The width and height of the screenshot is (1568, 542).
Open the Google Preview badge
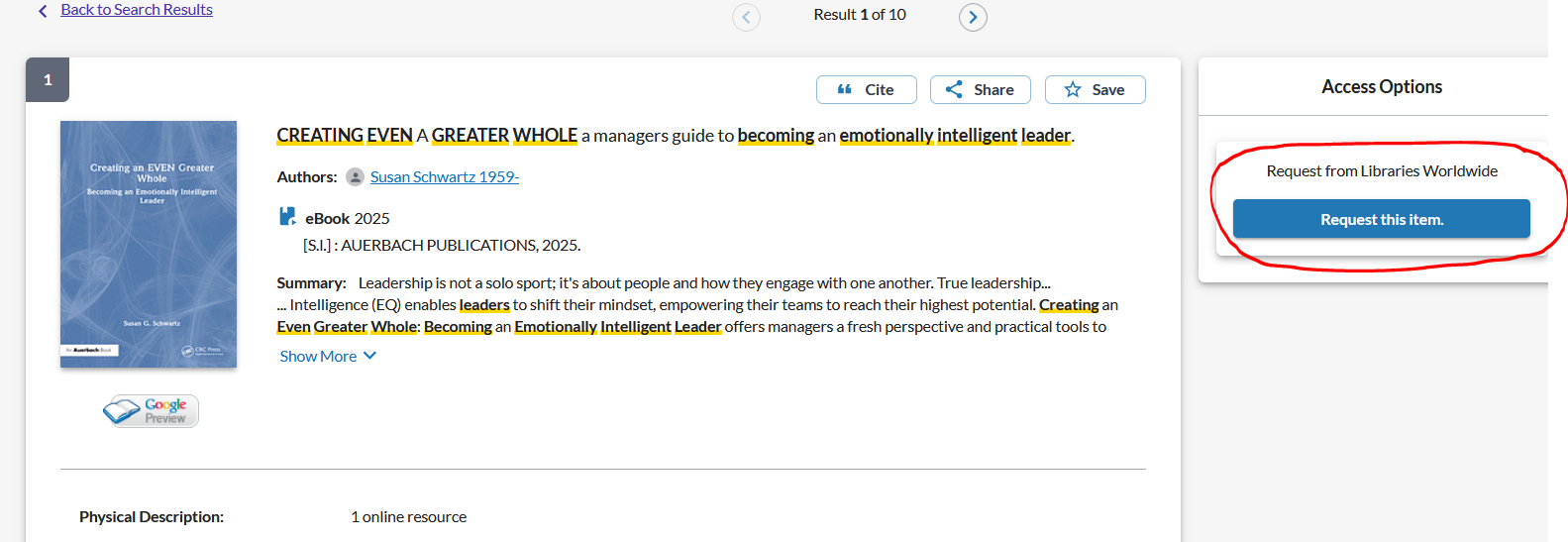pyautogui.click(x=151, y=411)
